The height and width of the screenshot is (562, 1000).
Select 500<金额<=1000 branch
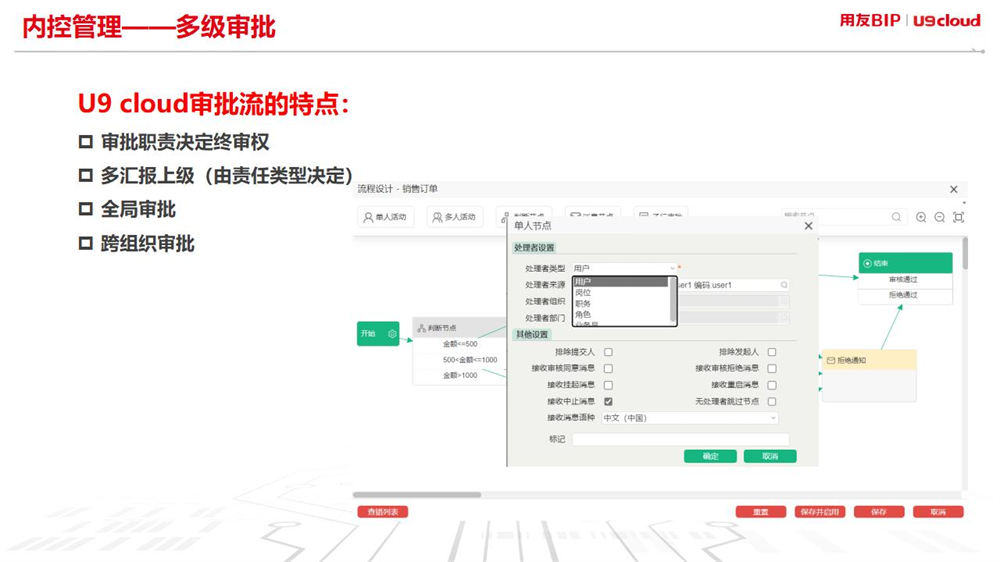tap(469, 360)
